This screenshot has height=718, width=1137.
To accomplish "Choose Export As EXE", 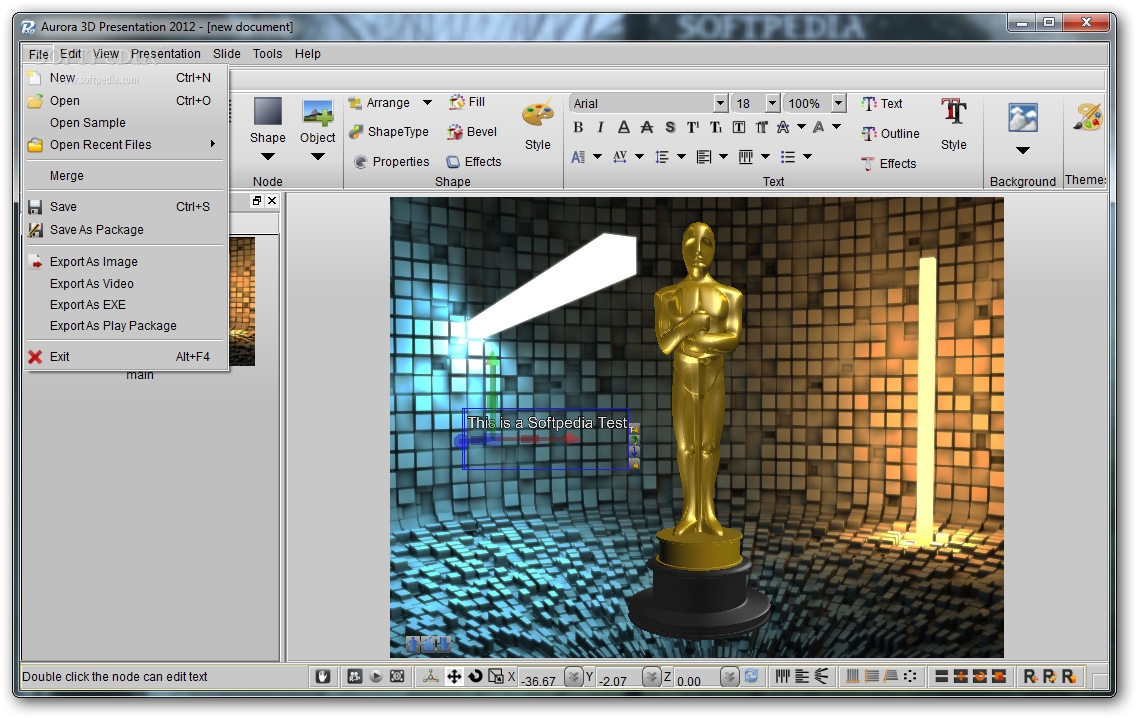I will click(126, 305).
